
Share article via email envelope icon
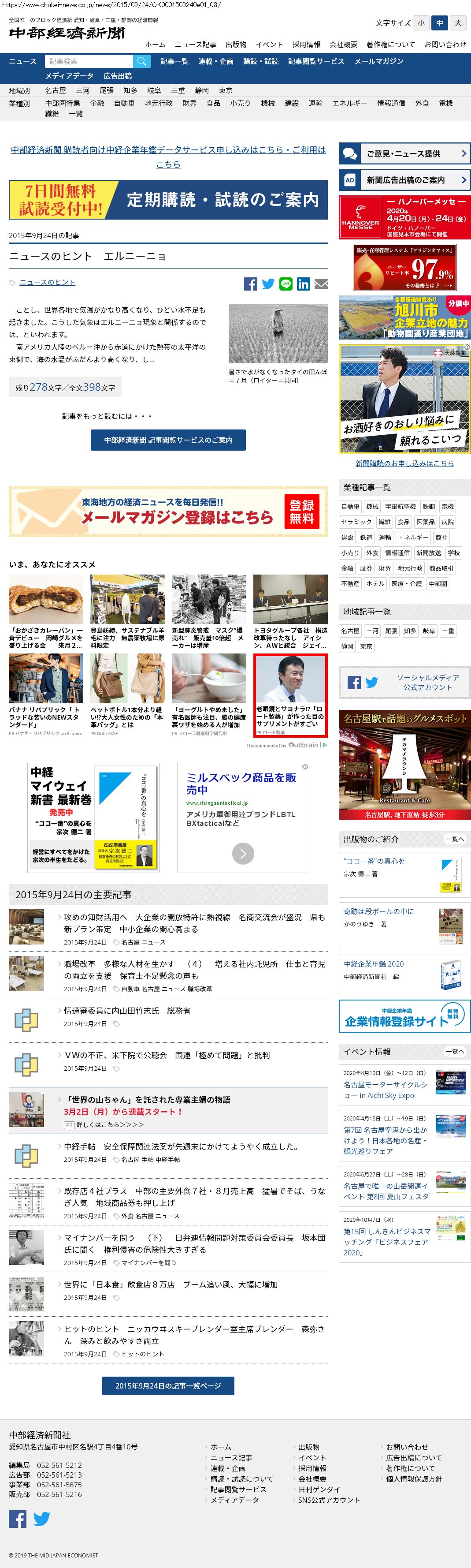321,284
